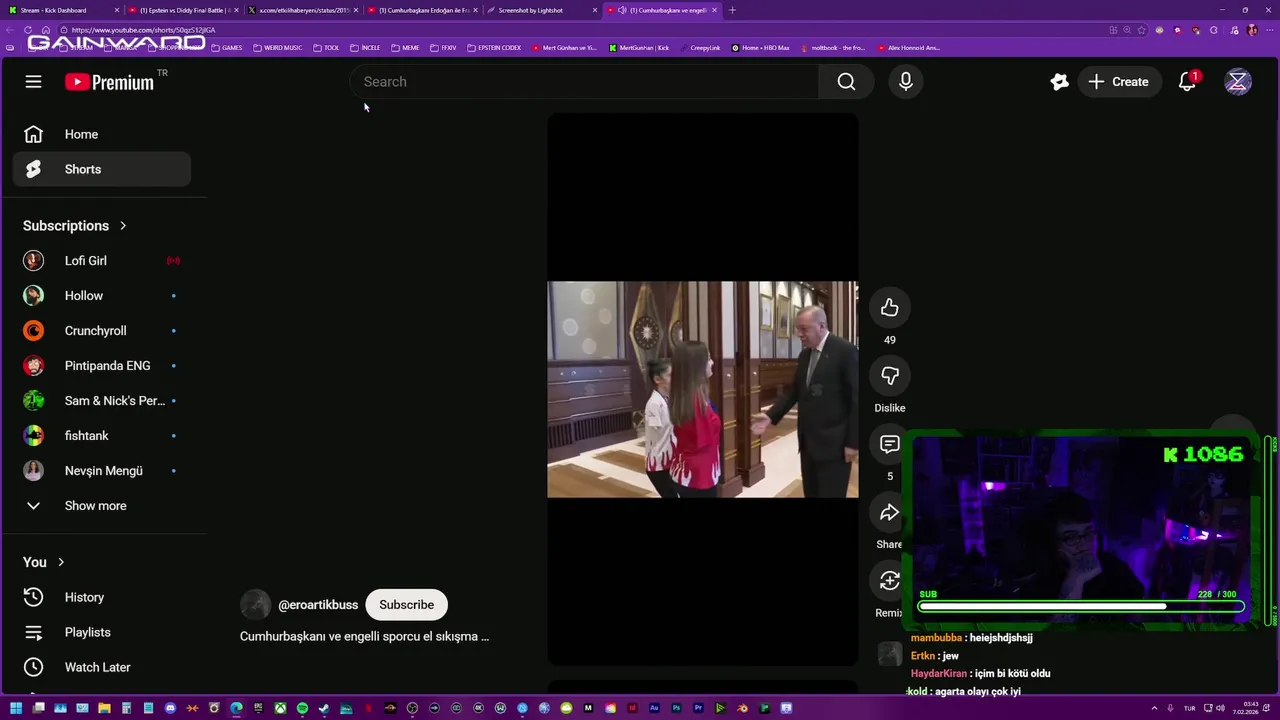1280x720 pixels.
Task: Dislike this Short with thumbs down
Action: (x=890, y=376)
